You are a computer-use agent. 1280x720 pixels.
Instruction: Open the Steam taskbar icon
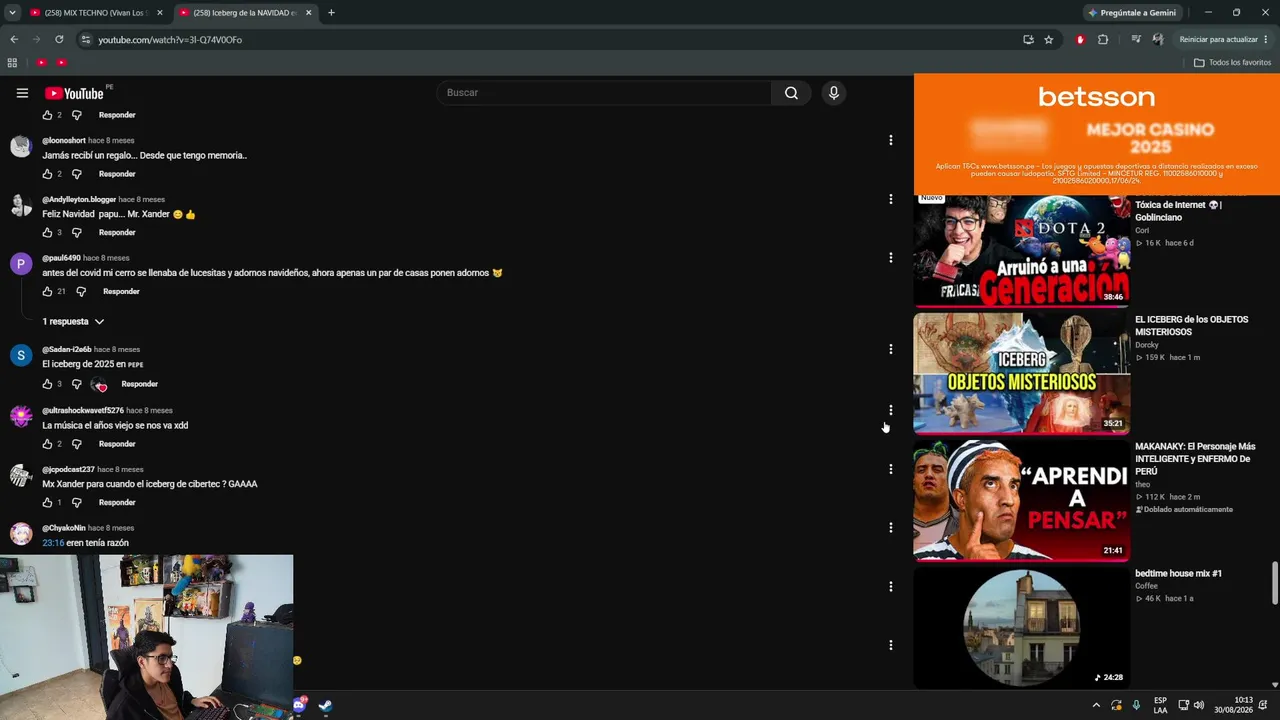point(325,706)
